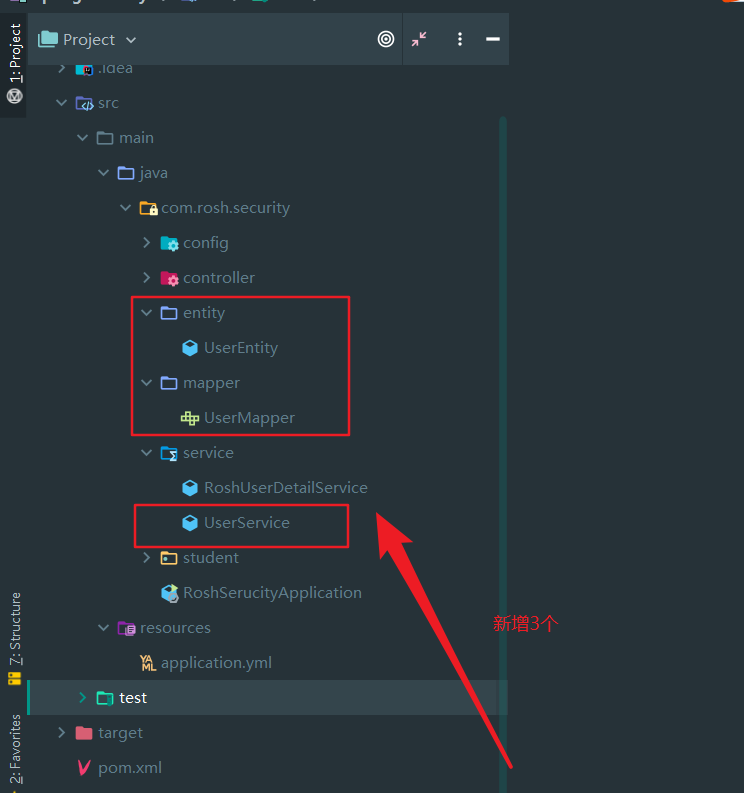Open the Project panel options menu
This screenshot has width=744, height=793.
(460, 39)
